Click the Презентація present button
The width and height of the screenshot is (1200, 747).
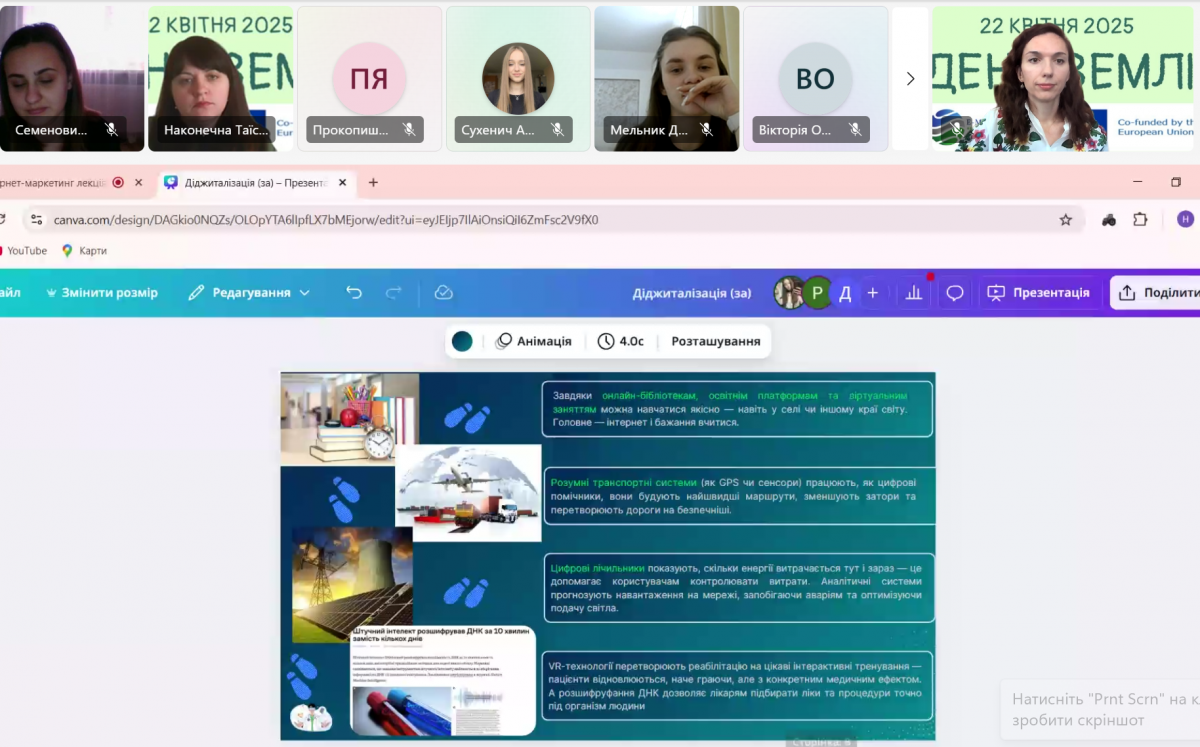pos(1038,293)
